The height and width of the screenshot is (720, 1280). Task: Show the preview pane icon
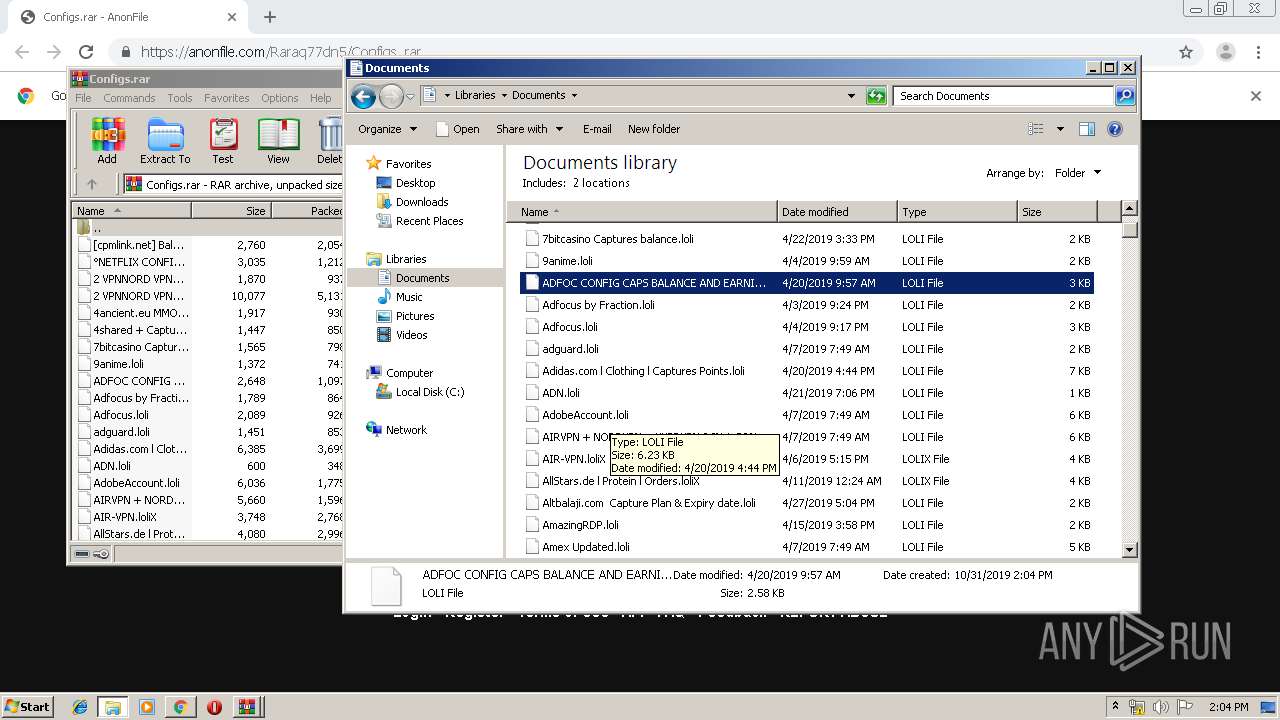tap(1087, 129)
